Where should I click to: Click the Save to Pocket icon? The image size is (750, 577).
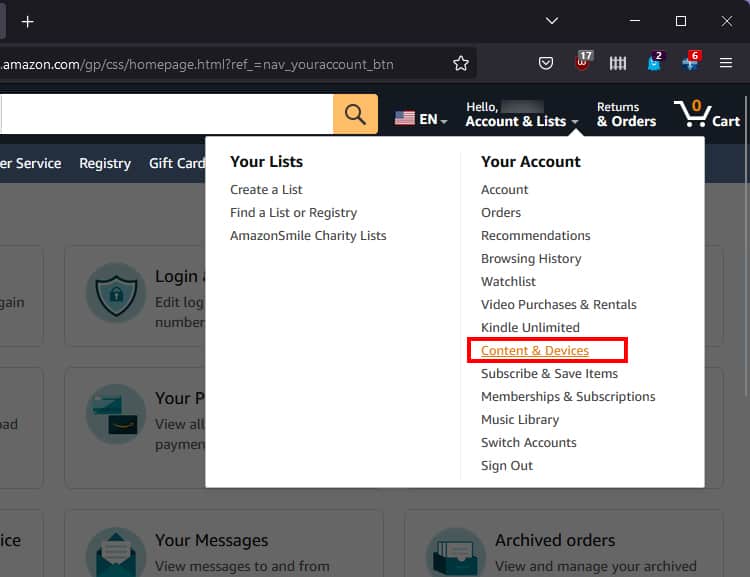coord(546,63)
